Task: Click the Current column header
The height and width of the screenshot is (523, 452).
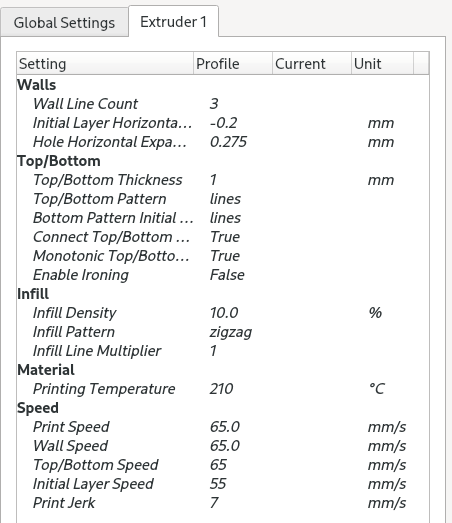Action: (x=312, y=64)
